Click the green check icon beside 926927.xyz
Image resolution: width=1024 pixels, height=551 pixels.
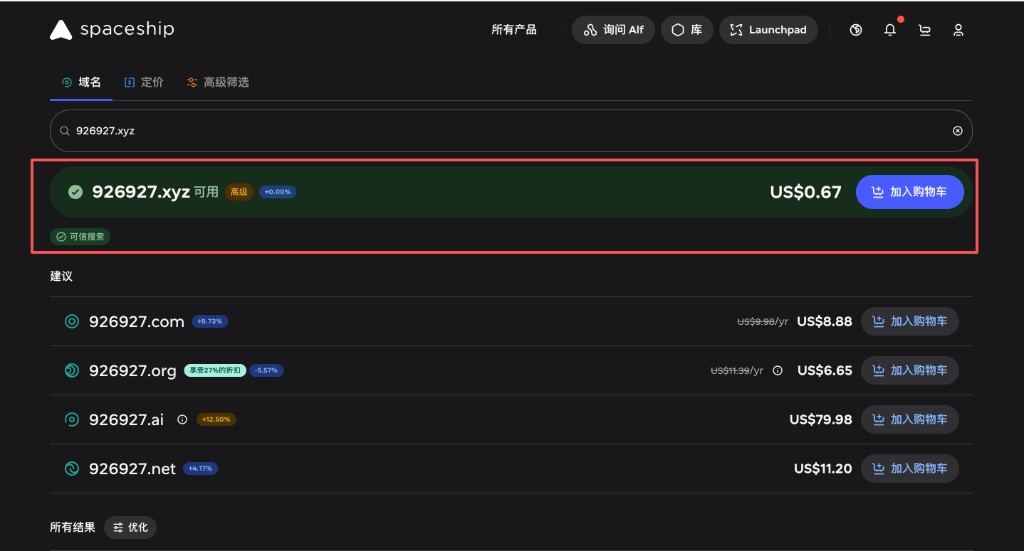coord(76,192)
